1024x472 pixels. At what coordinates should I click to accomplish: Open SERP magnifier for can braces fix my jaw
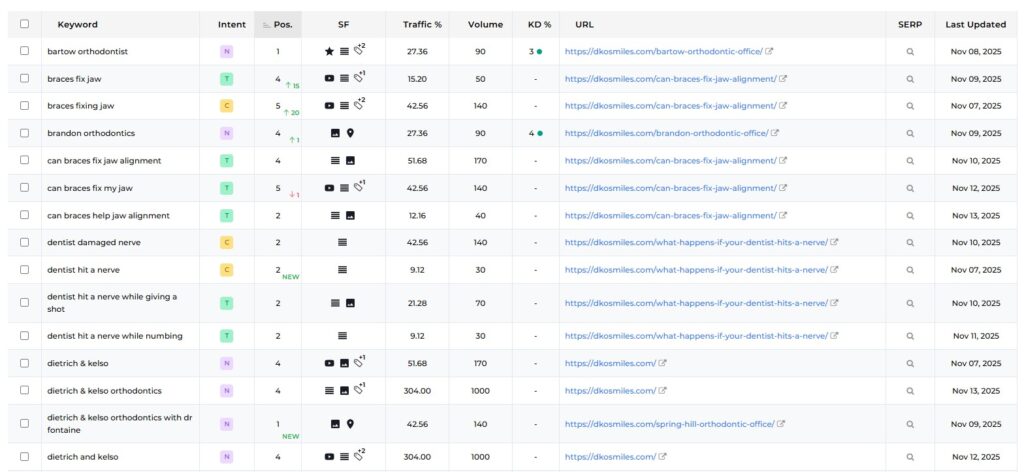coord(910,188)
